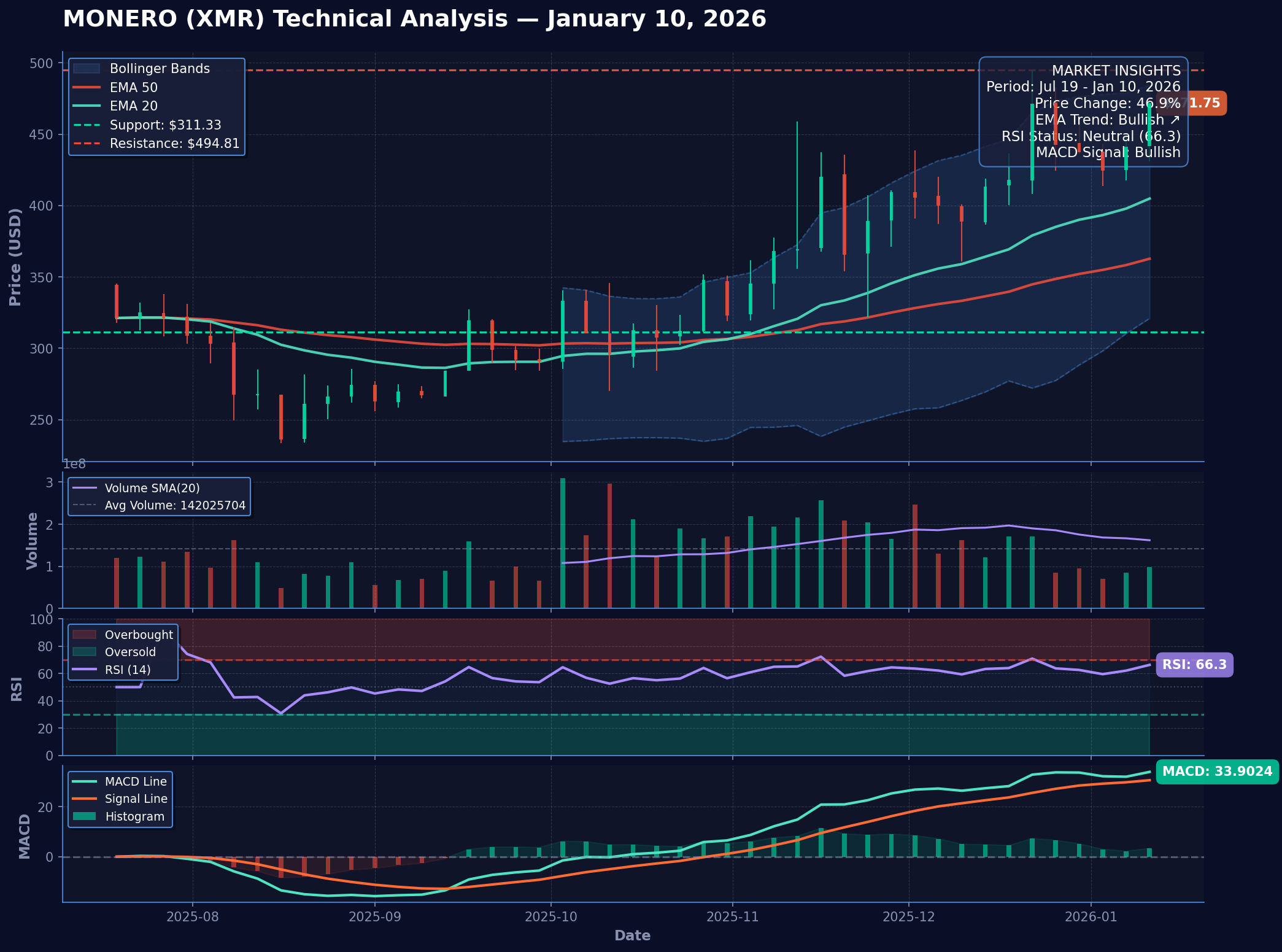Click the Histogram legend swatch

pos(84,816)
